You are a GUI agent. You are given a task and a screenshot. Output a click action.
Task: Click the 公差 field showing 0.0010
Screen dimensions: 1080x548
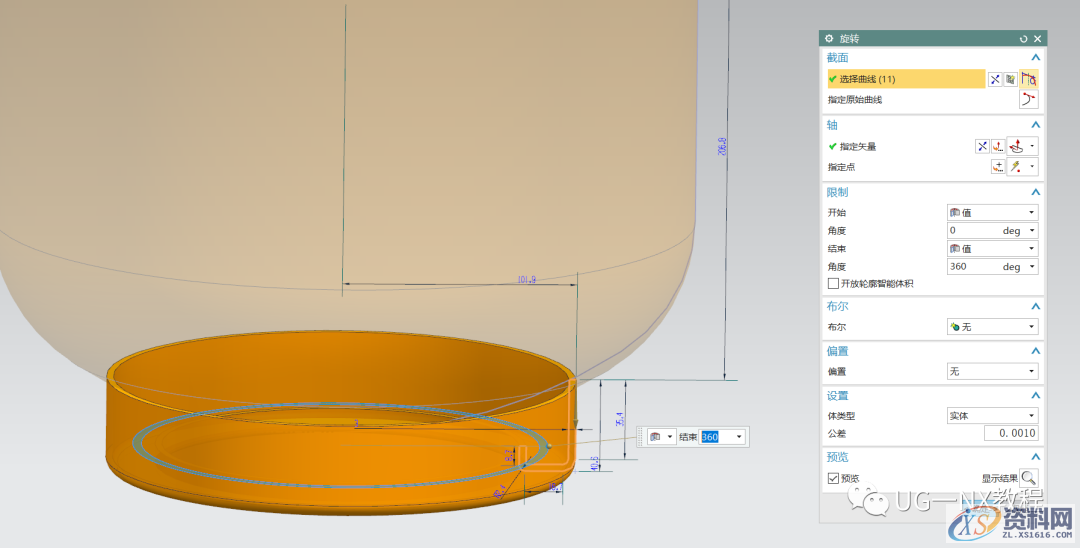point(1010,433)
